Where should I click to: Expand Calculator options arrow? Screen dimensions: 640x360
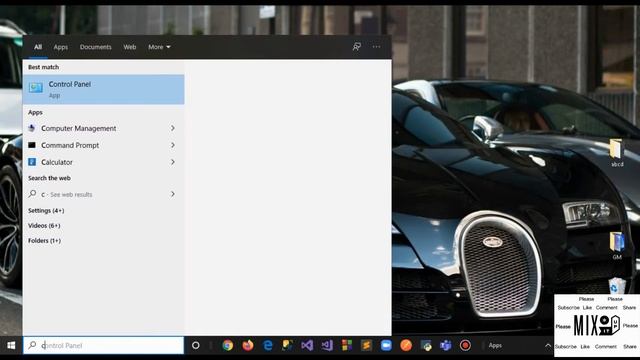(x=173, y=162)
